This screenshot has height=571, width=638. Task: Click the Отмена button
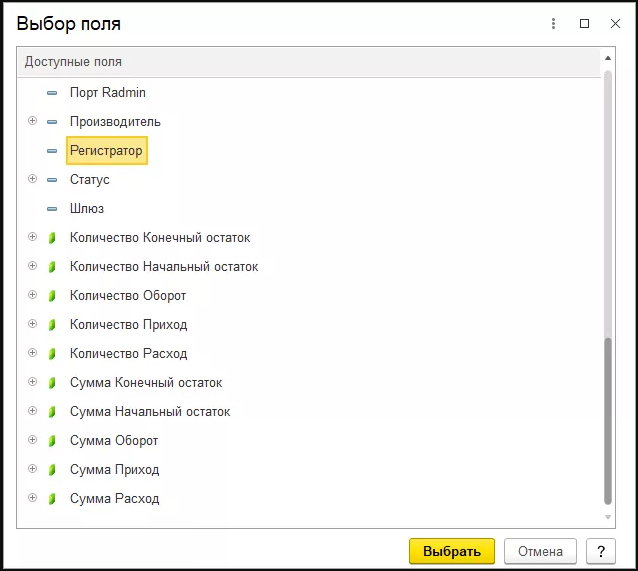540,551
